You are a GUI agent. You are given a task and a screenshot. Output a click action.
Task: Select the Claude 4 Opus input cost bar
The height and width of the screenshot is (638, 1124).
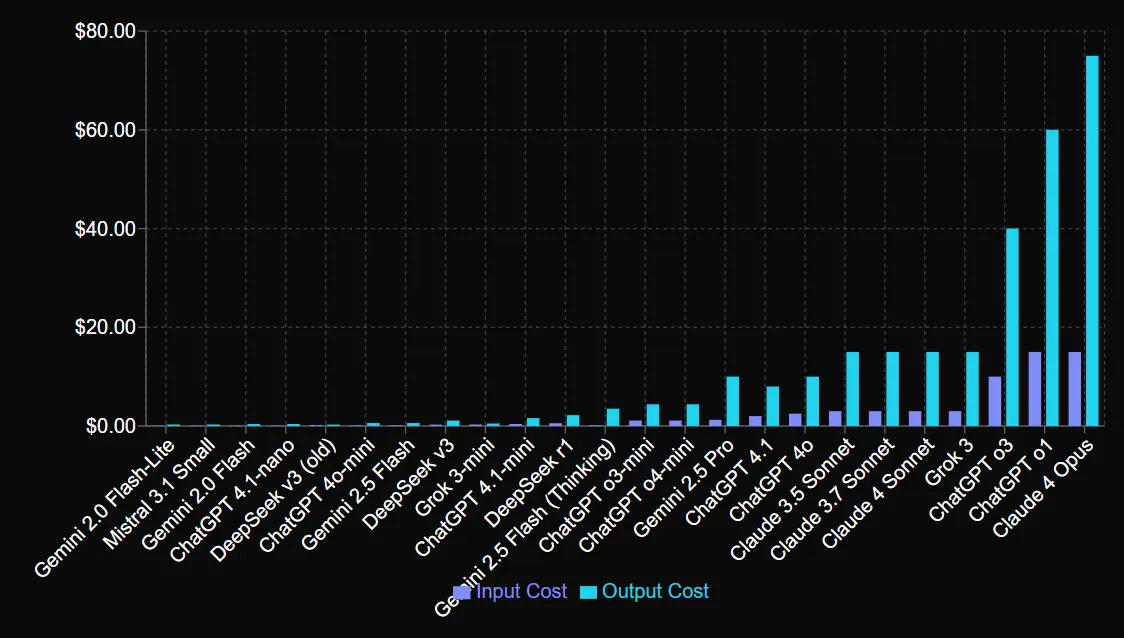1075,389
